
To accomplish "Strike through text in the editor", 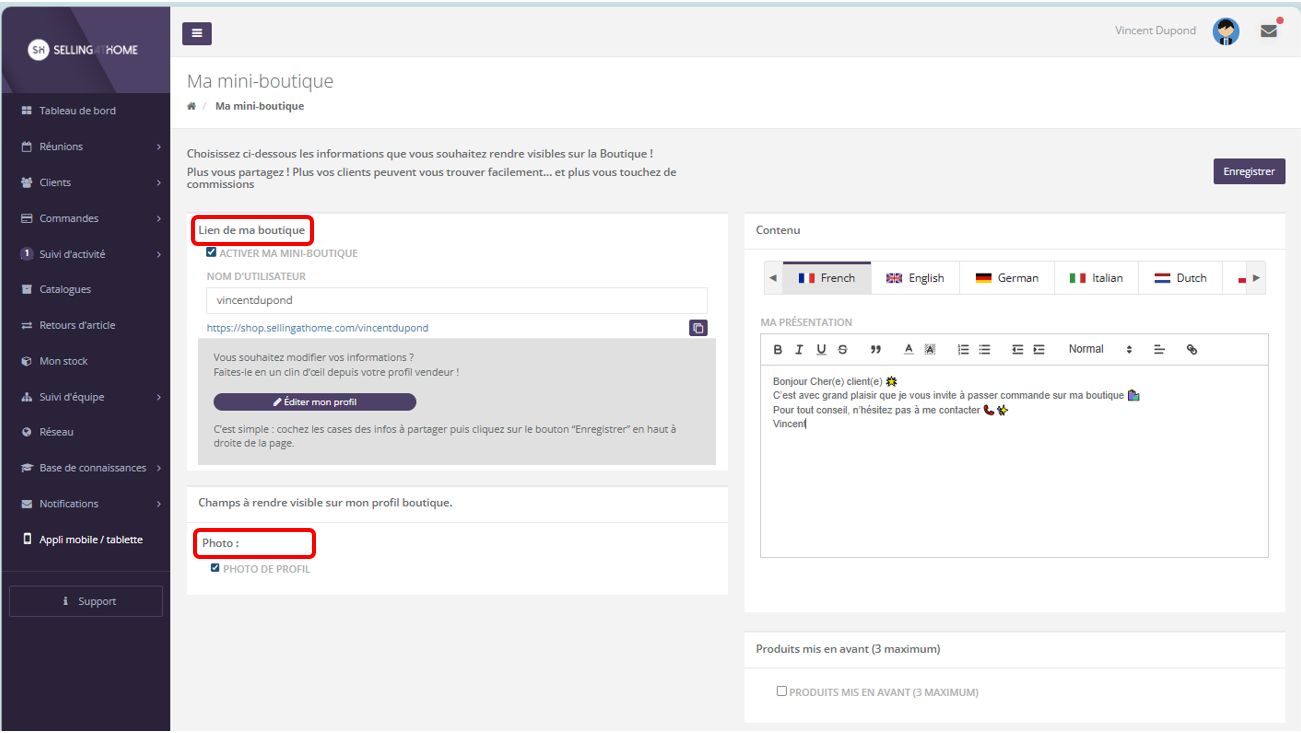I will pos(843,350).
